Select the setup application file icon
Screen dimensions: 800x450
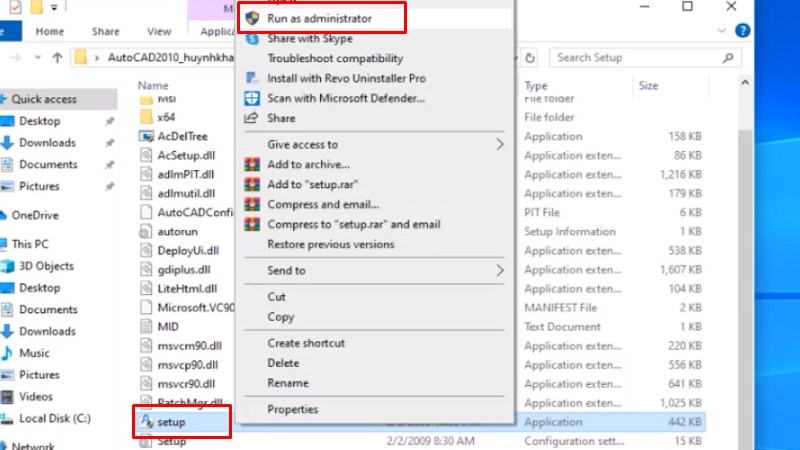(x=146, y=422)
